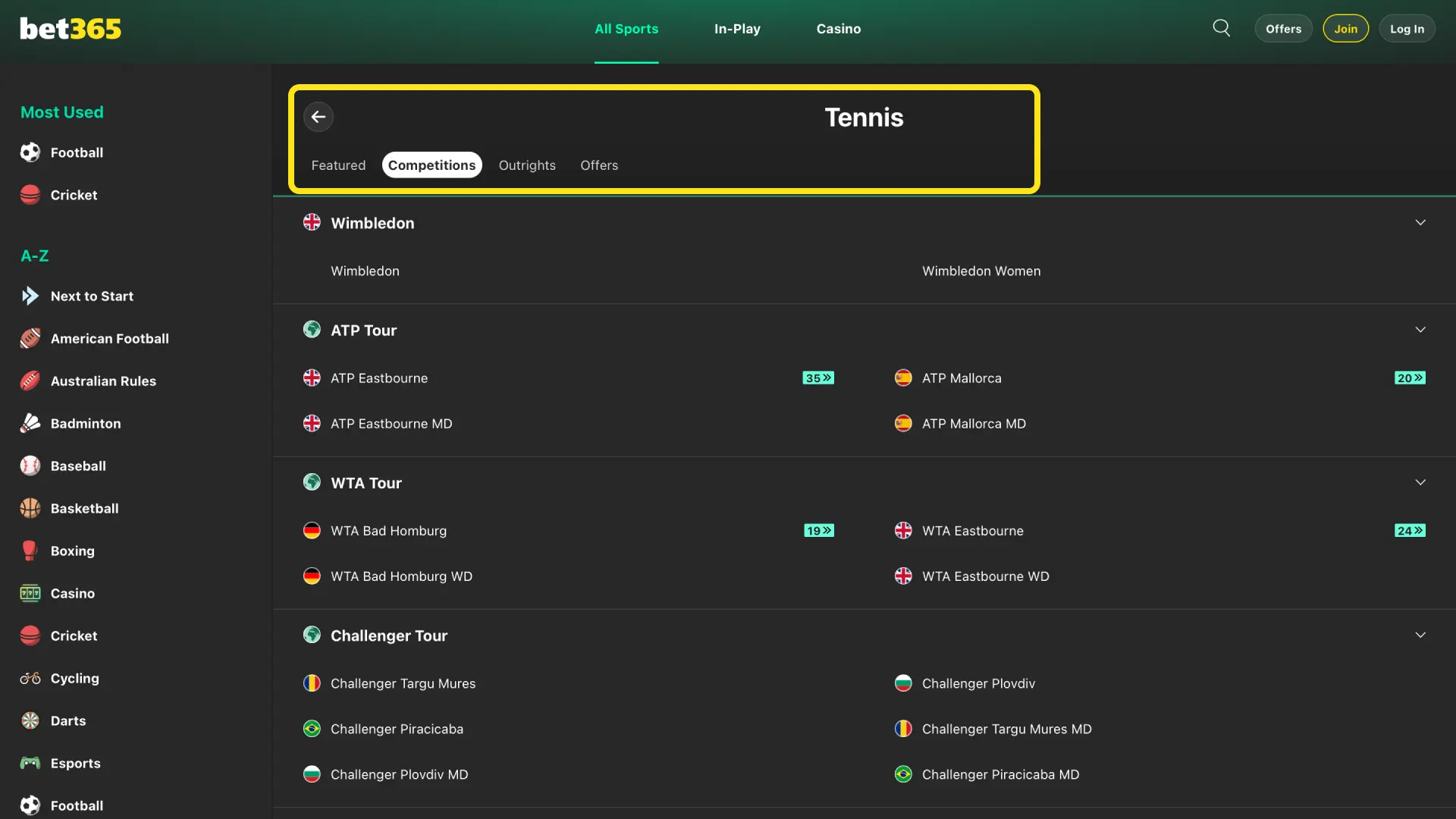This screenshot has height=819, width=1456.
Task: Open the WTA Eastbourne 24 live badge
Action: [1410, 531]
